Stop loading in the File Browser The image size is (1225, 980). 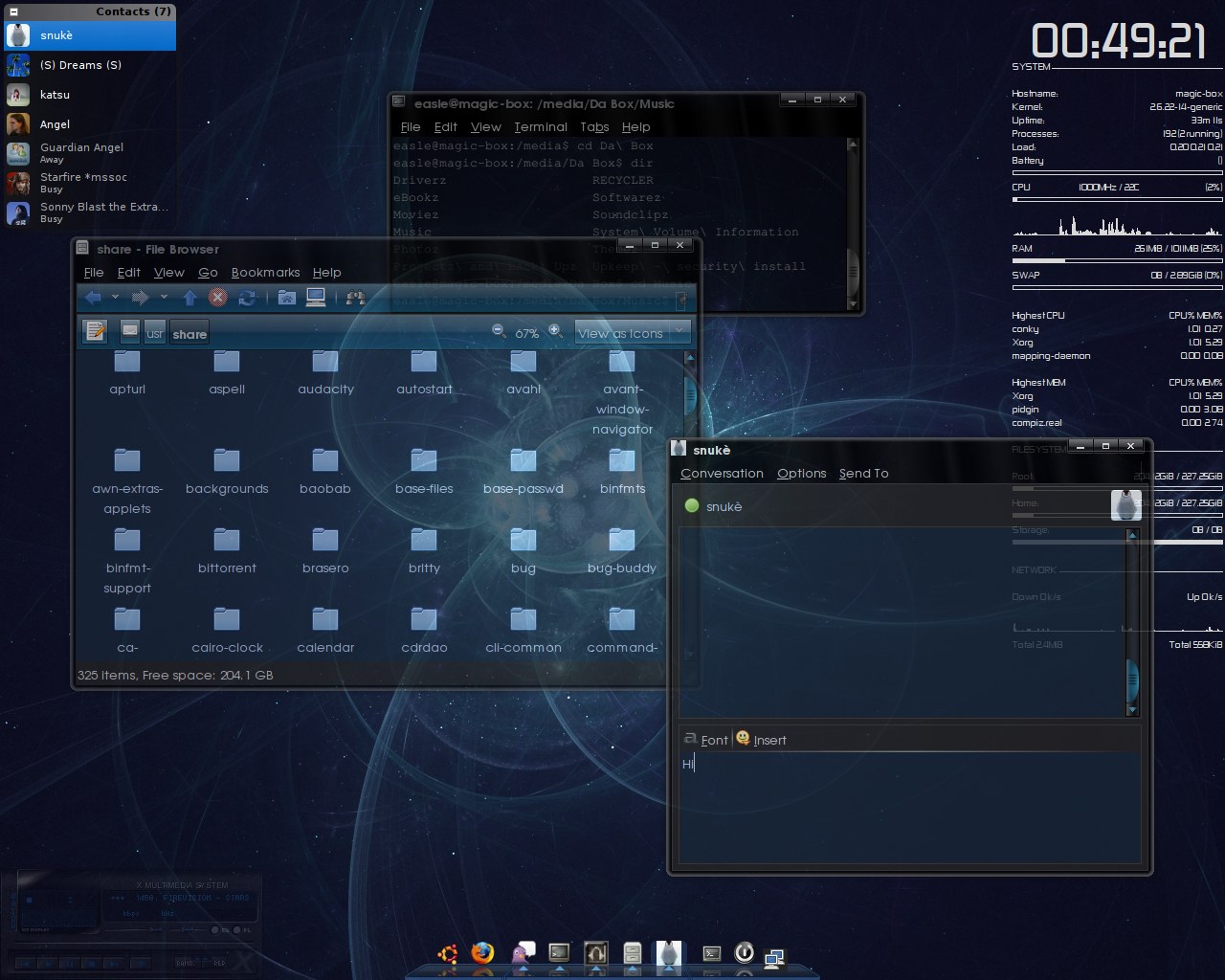[218, 298]
